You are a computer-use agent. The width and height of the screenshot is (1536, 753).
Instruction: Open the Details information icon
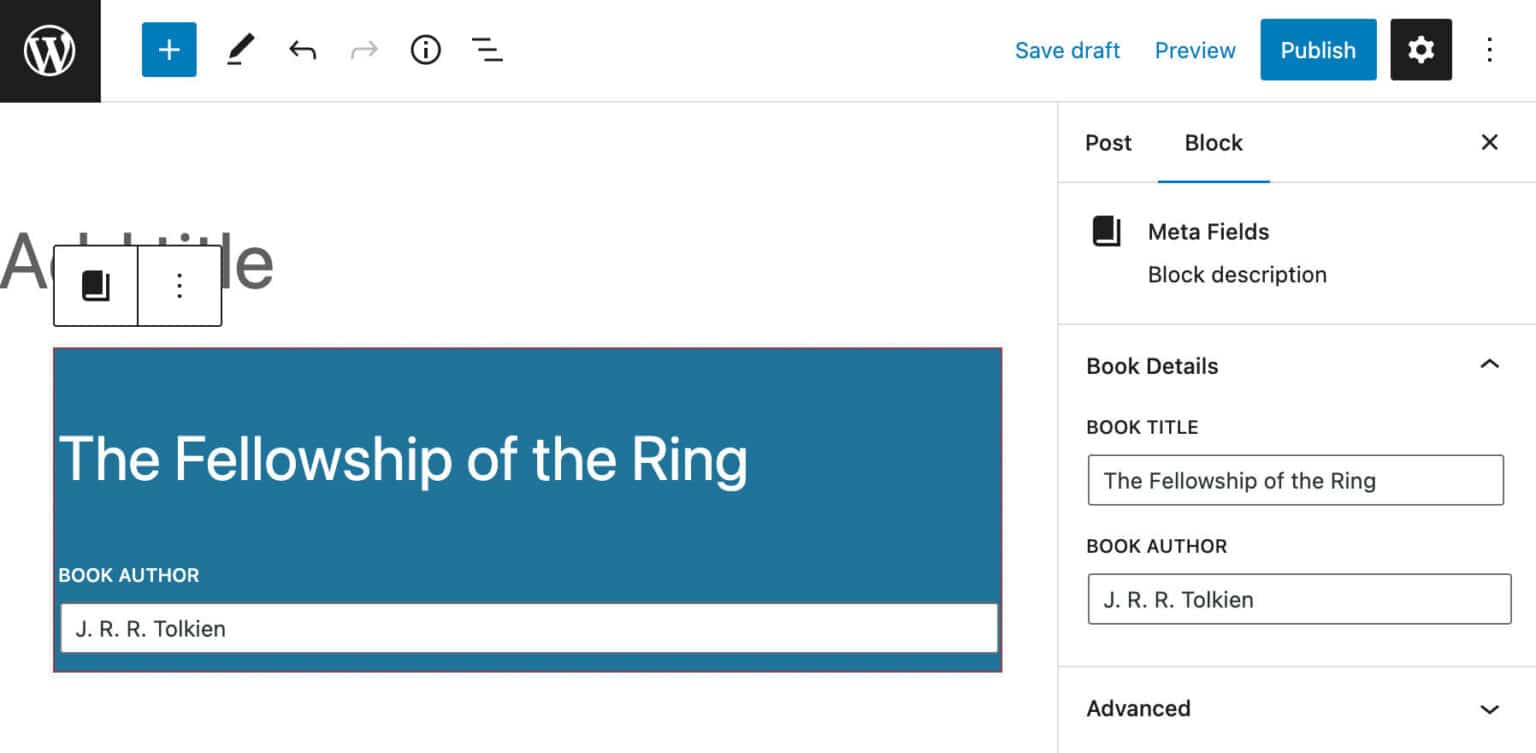coord(425,49)
